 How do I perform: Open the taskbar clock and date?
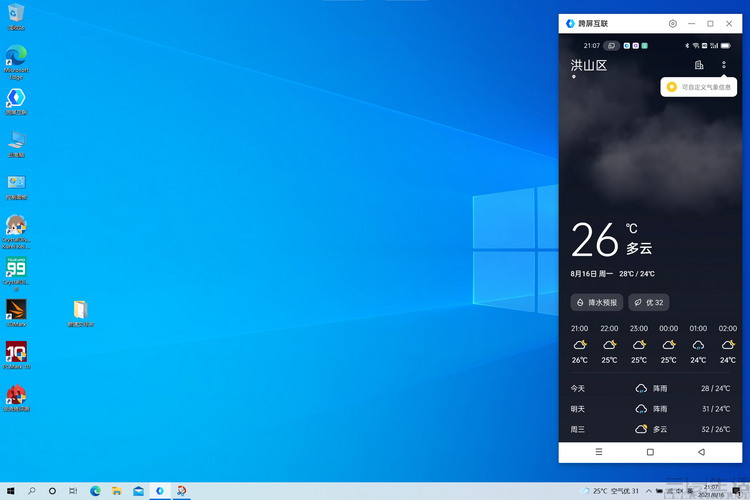(711, 491)
